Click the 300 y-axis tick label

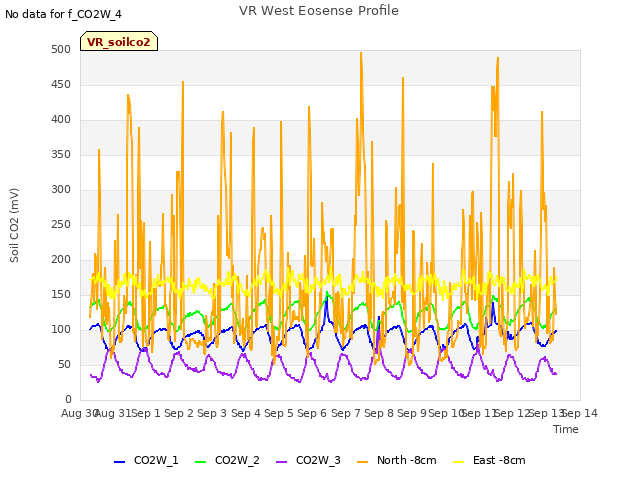[61, 189]
